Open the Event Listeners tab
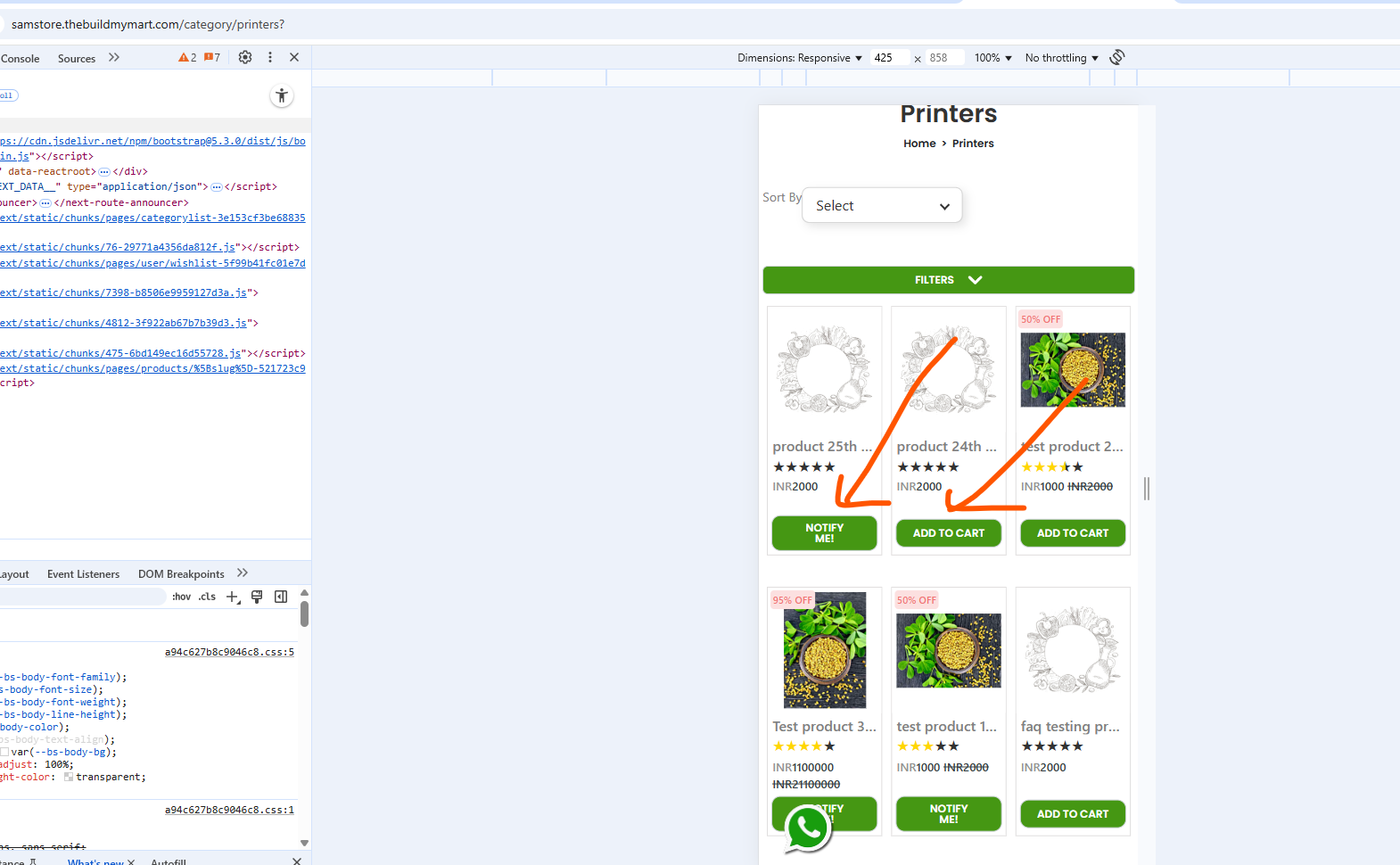1400x865 pixels. click(83, 574)
